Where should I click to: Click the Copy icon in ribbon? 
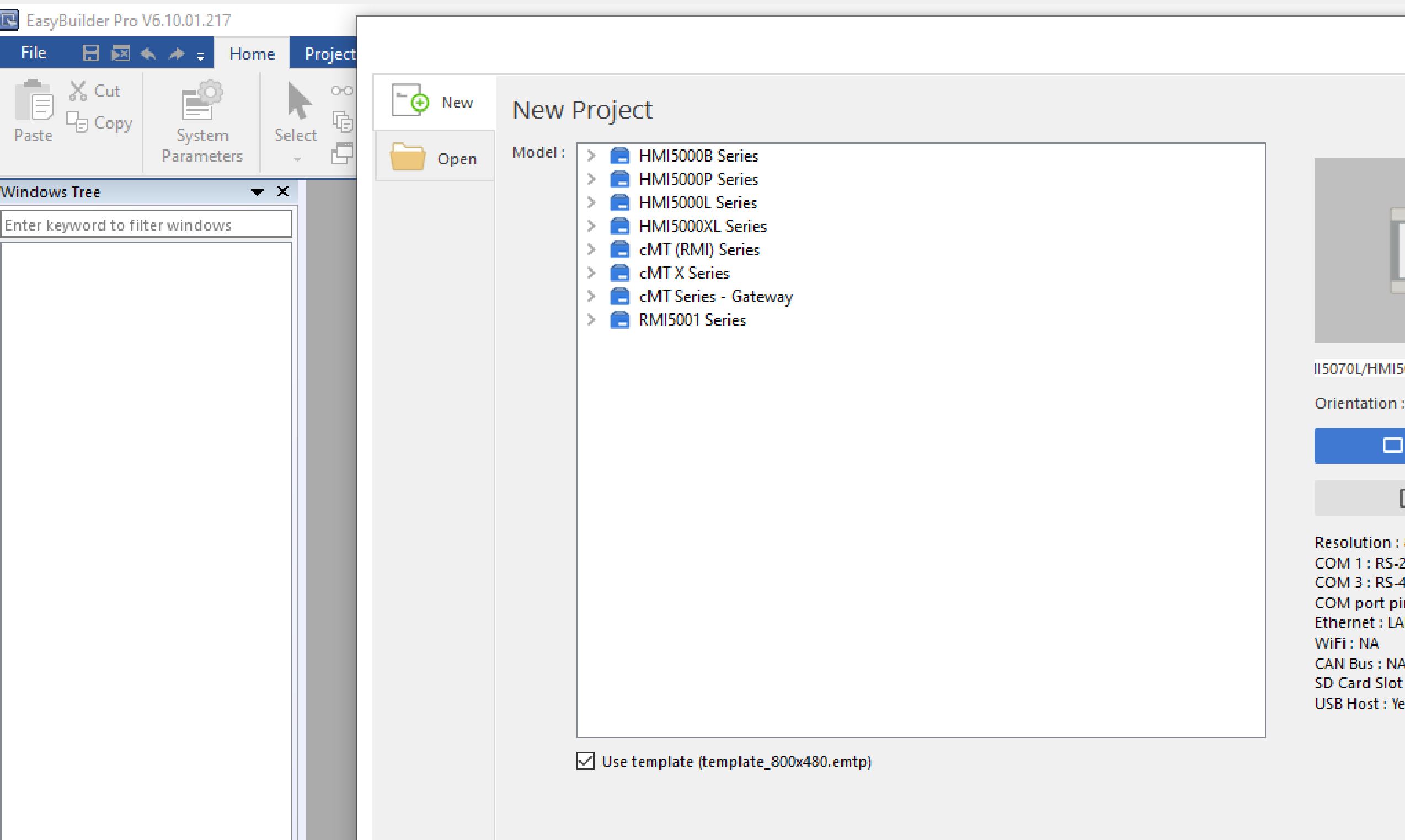coord(77,122)
